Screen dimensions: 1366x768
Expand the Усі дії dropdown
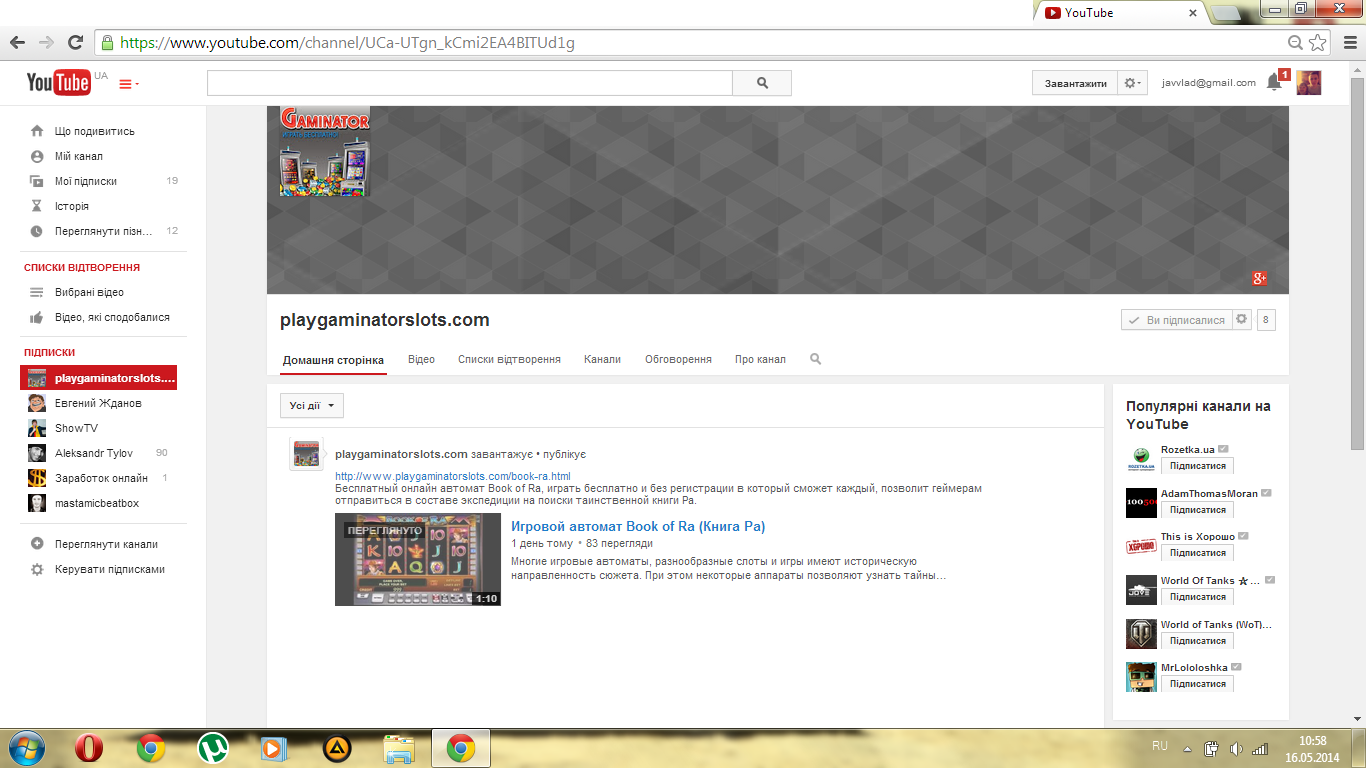(312, 405)
